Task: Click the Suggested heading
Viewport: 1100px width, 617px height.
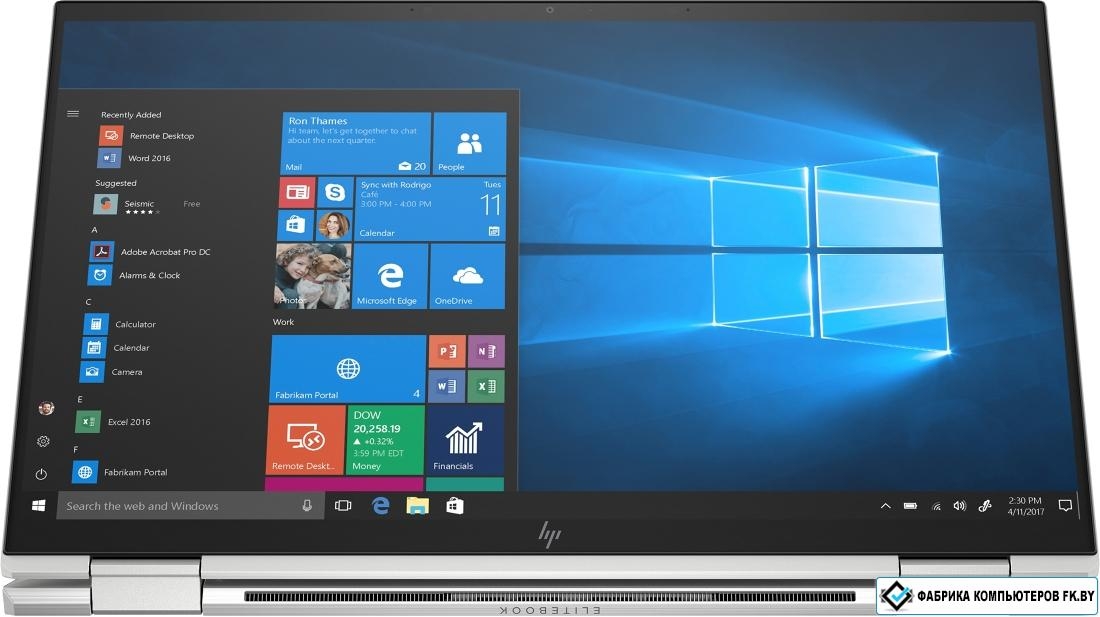Action: coord(116,183)
